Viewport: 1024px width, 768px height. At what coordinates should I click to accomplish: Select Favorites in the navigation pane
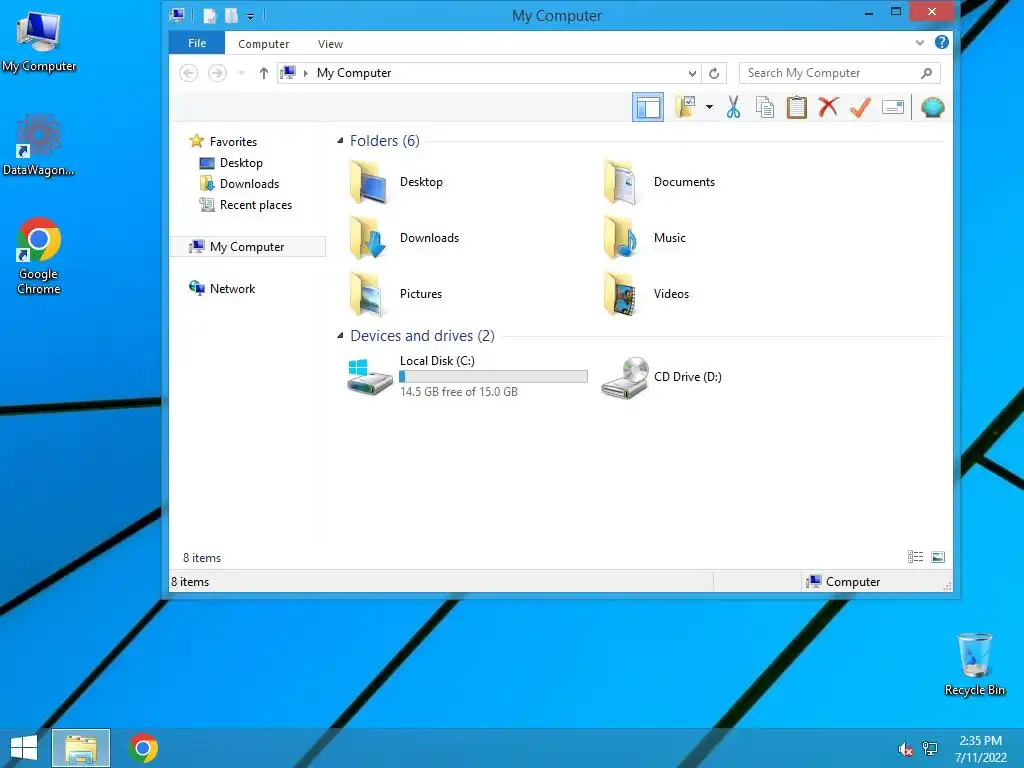pos(233,142)
